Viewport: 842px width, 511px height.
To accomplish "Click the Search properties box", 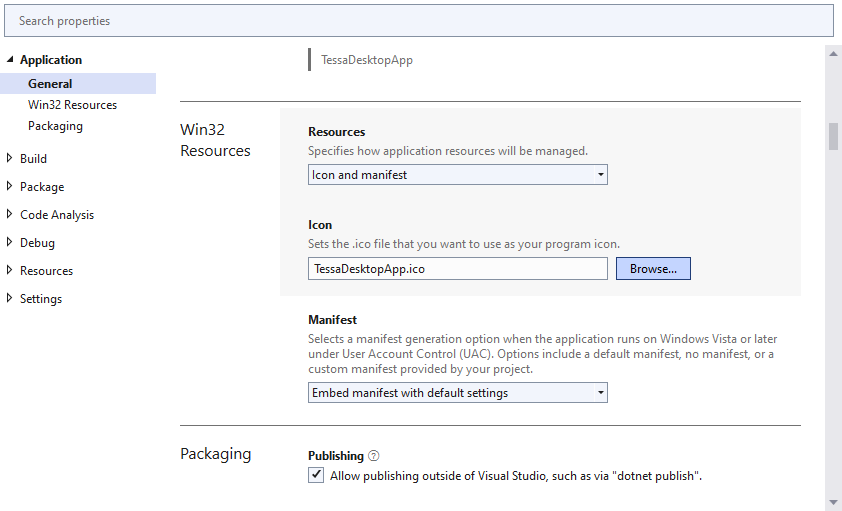I will 420,20.
